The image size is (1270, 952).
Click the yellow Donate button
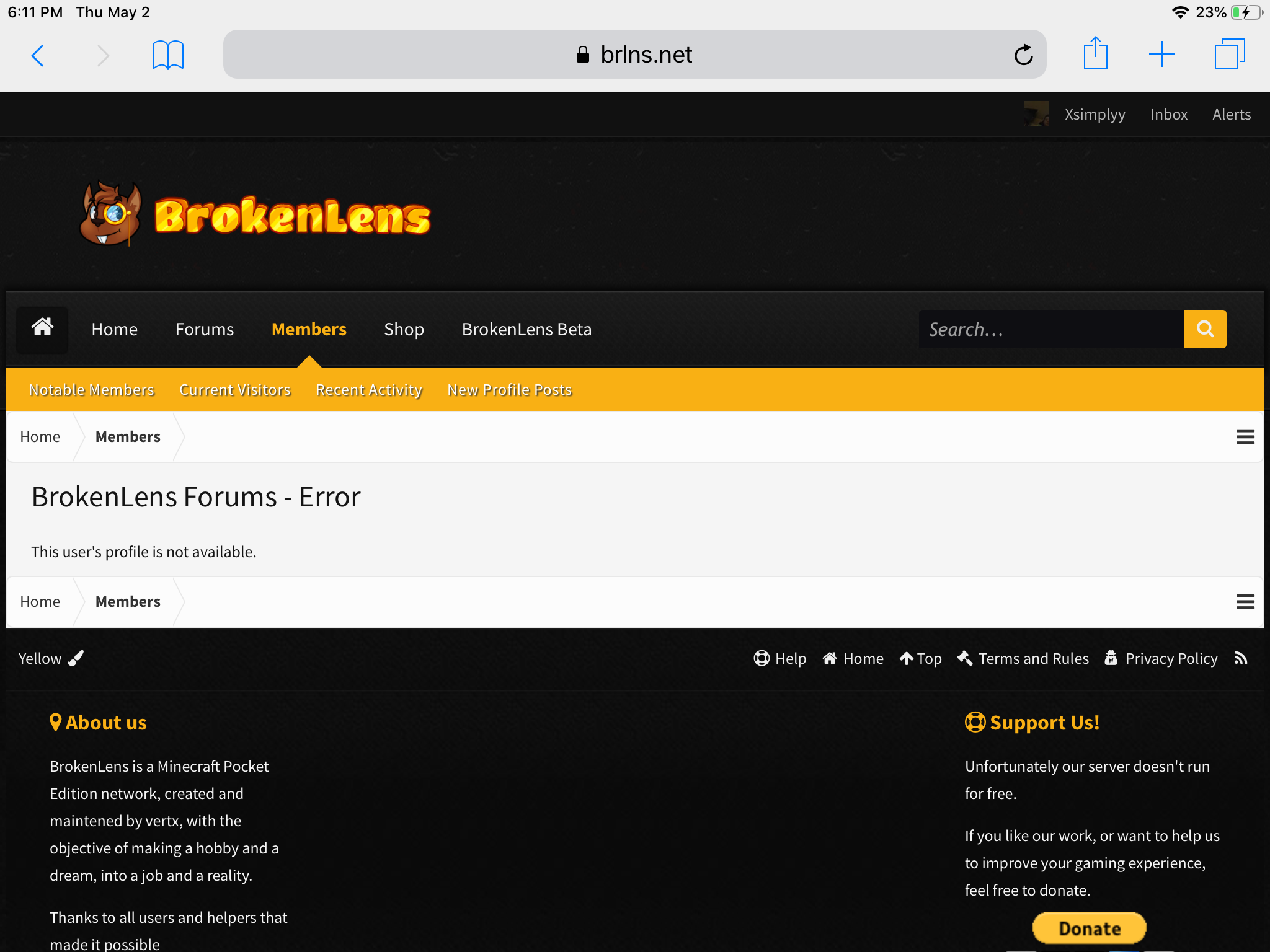click(1090, 928)
